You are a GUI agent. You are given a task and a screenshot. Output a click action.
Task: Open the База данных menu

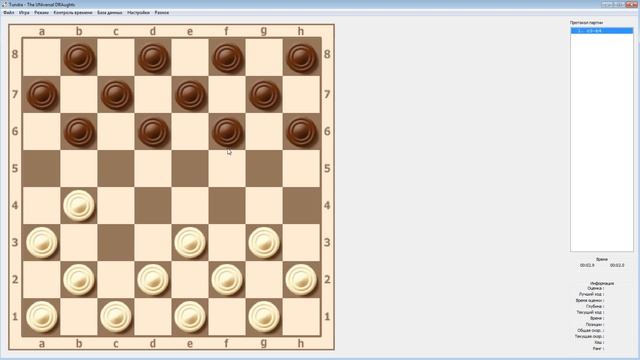click(x=109, y=13)
